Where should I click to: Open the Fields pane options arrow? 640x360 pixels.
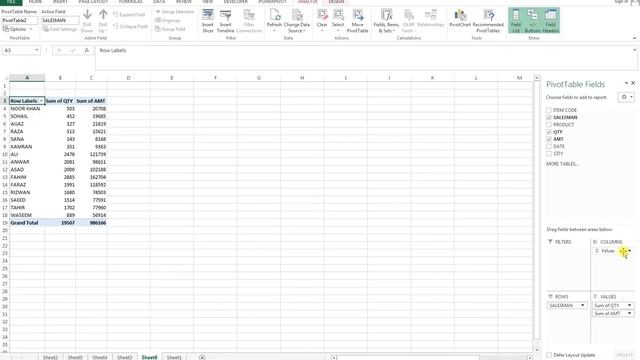pyautogui.click(x=626, y=83)
